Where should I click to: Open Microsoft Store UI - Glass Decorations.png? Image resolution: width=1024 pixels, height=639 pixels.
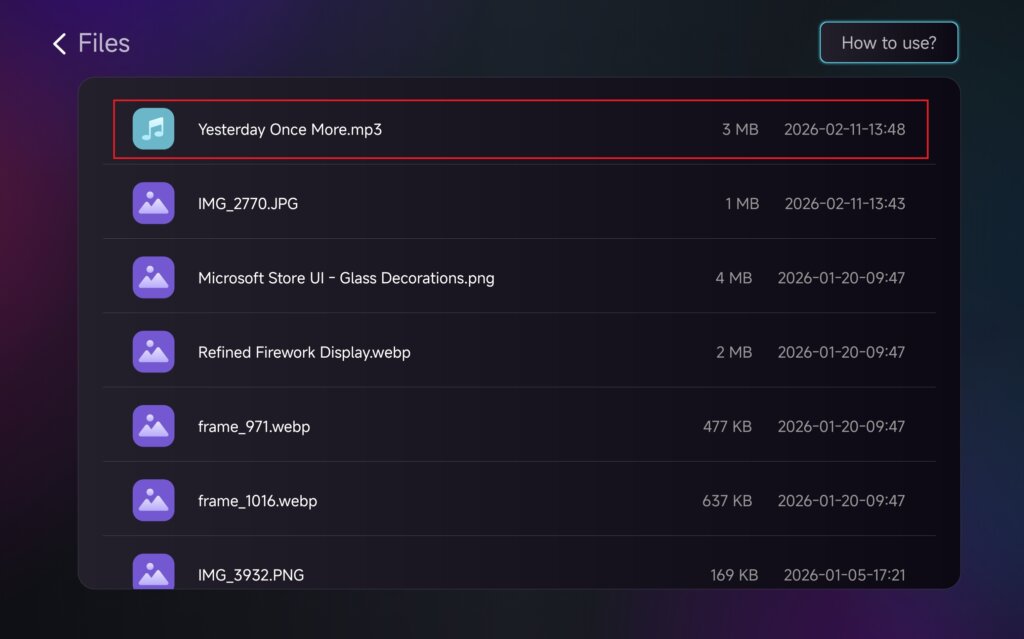pos(346,278)
